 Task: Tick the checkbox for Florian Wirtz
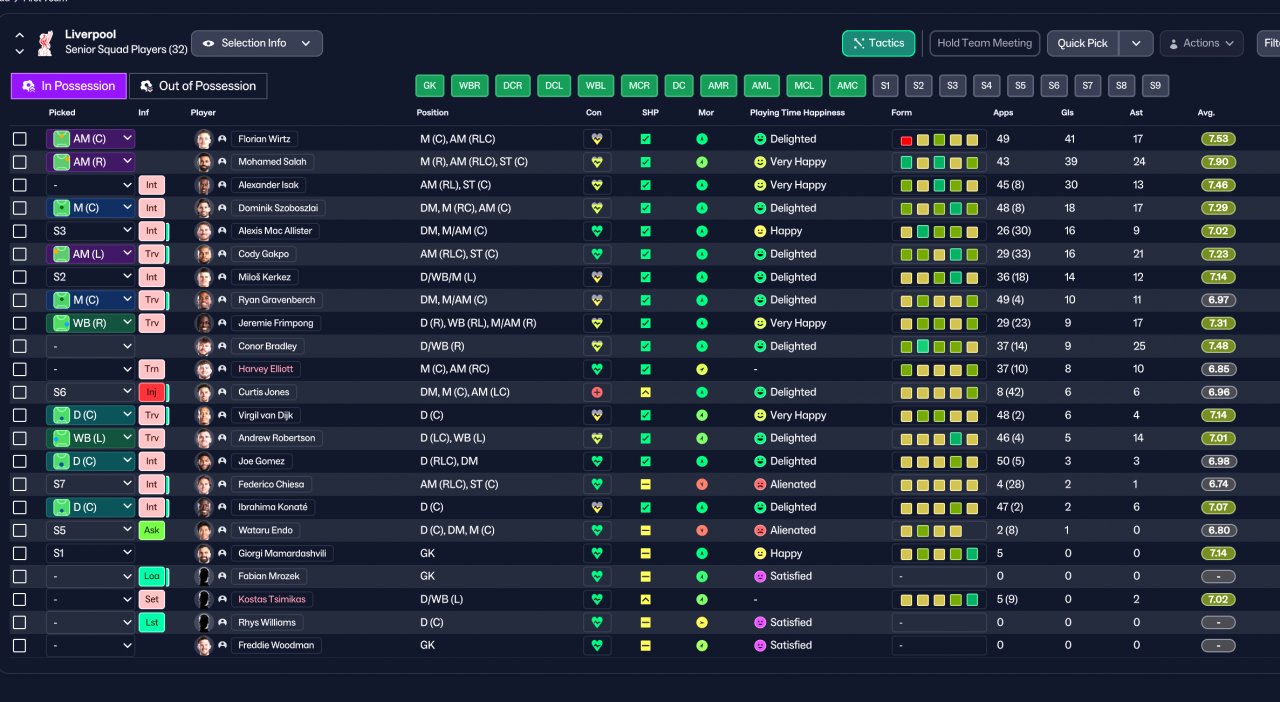click(20, 139)
